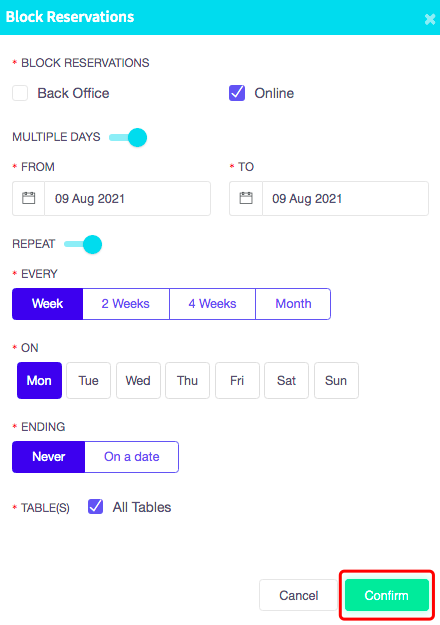Set ending to On a date
This screenshot has height=625, width=440.
[x=132, y=457]
